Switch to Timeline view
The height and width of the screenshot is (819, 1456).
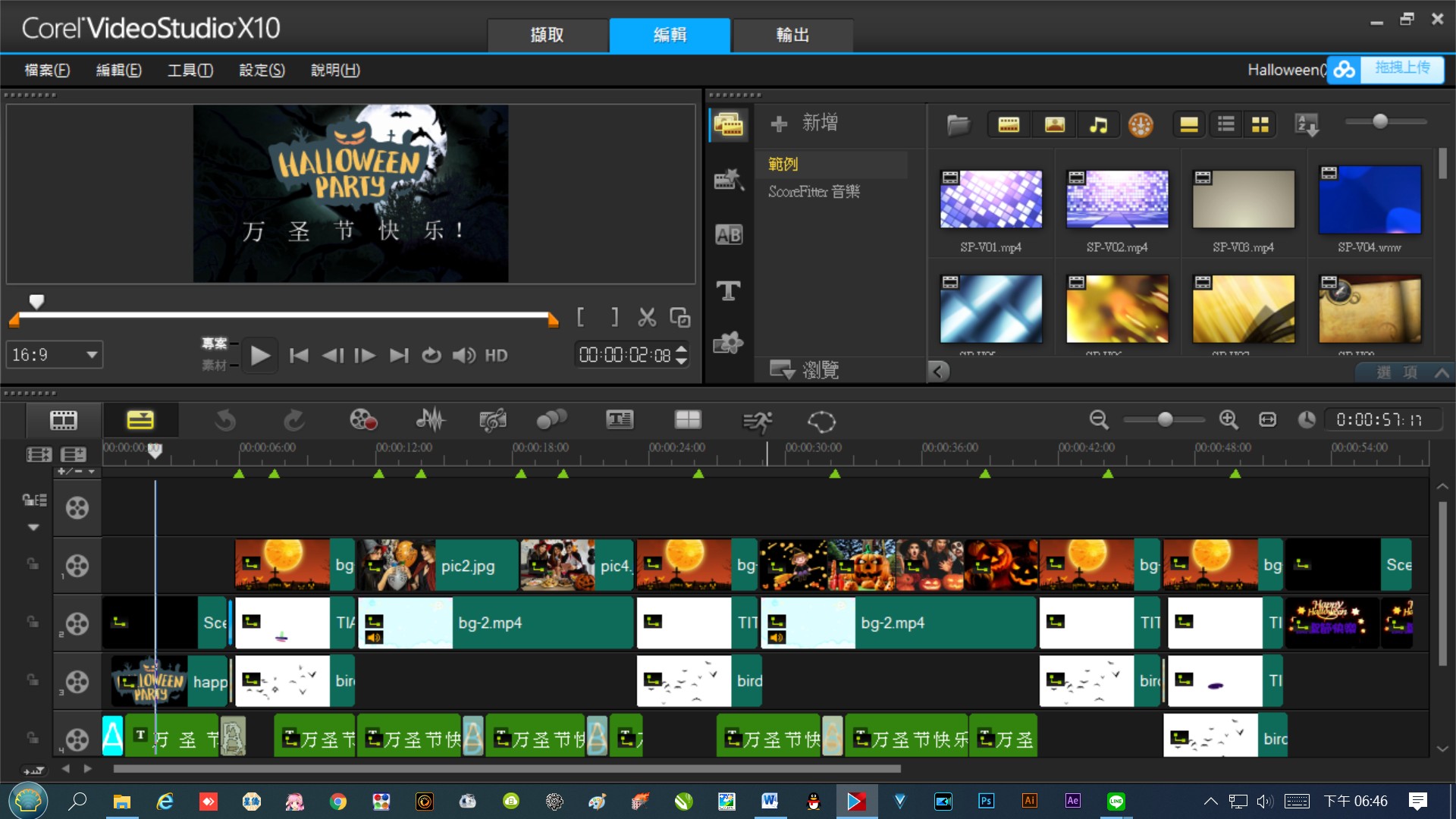click(140, 420)
